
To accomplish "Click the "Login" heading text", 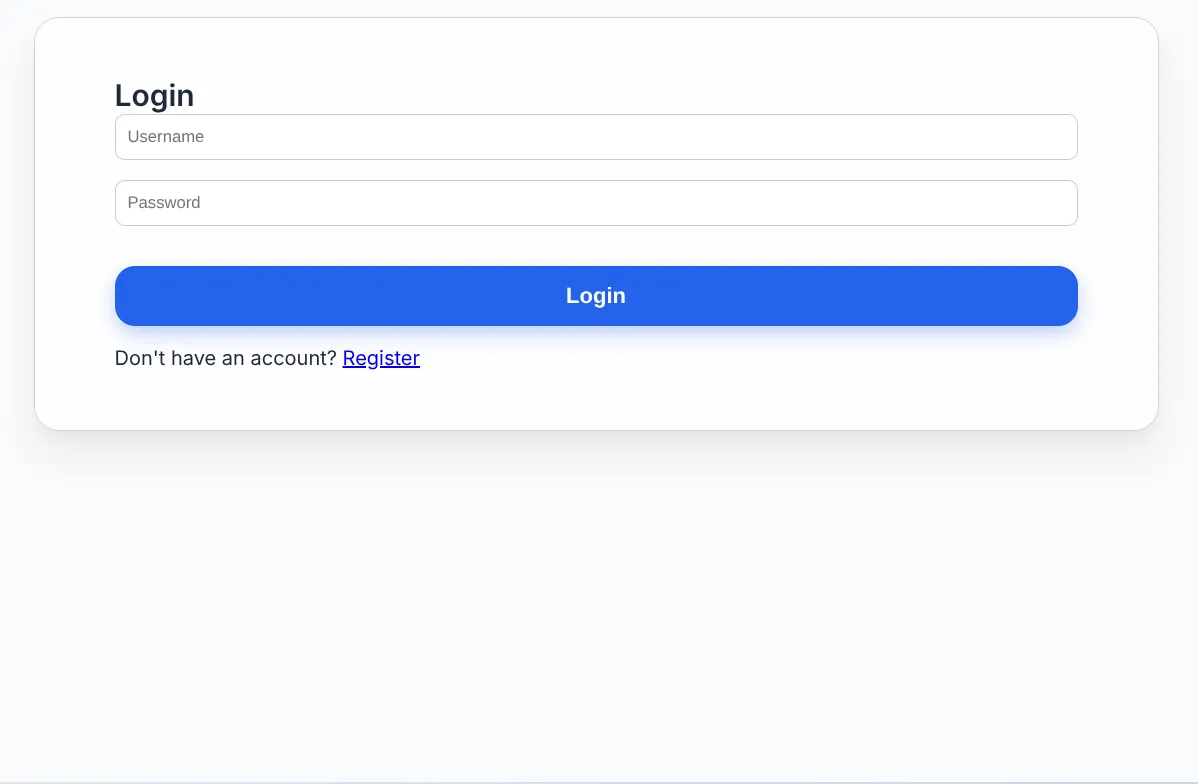I will (x=154, y=96).
